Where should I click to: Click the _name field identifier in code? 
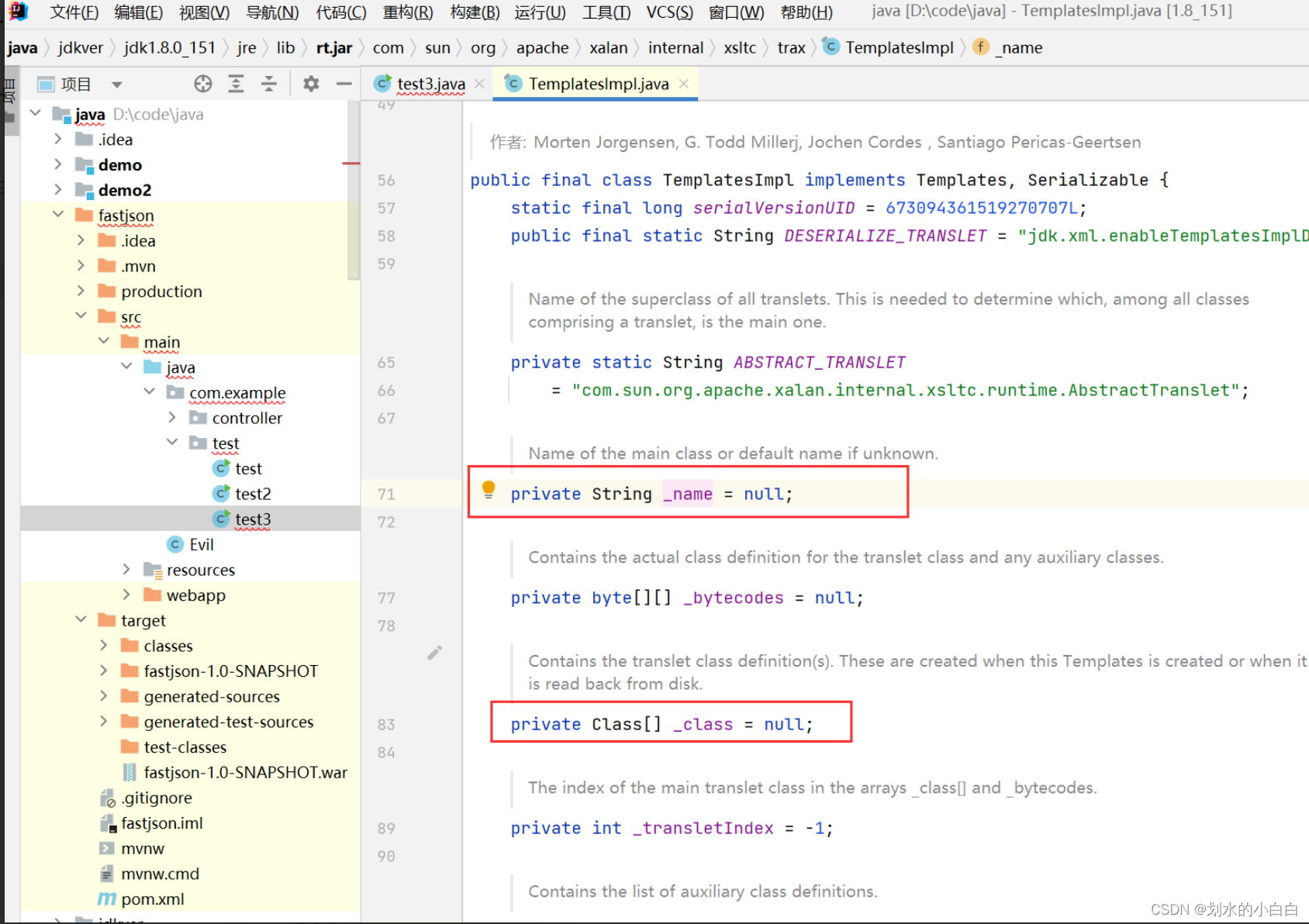[x=688, y=494]
